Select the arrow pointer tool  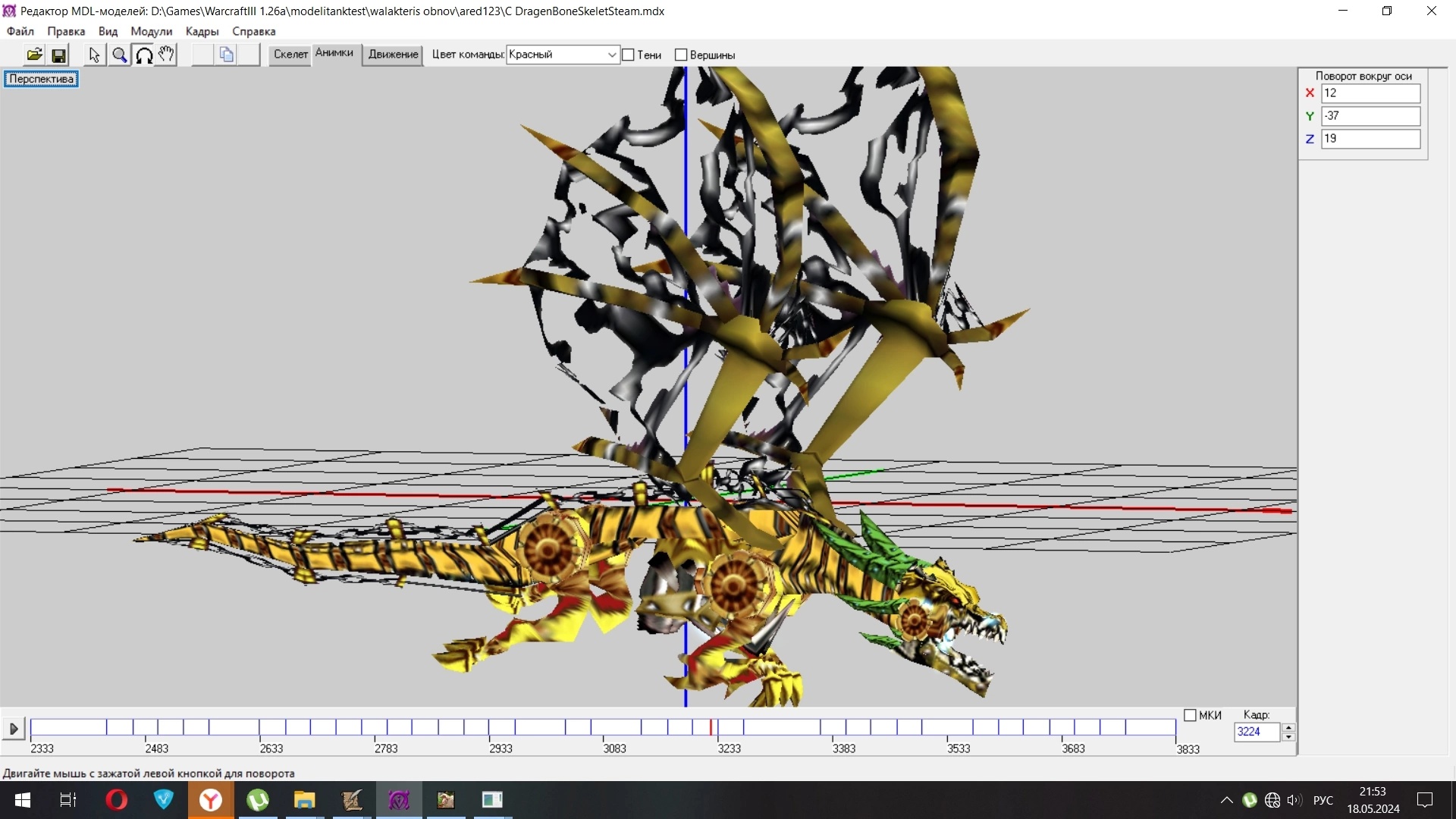tap(94, 55)
